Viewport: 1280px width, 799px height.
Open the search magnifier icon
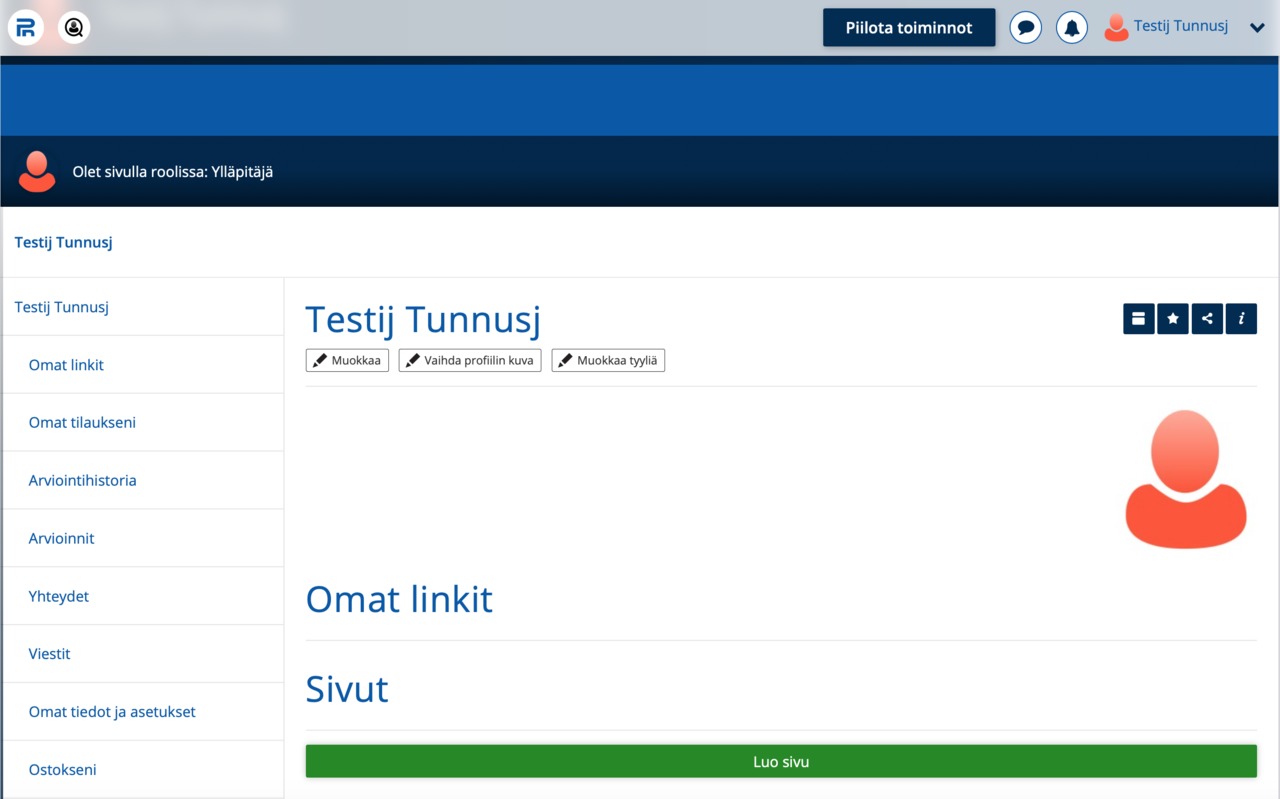(74, 28)
